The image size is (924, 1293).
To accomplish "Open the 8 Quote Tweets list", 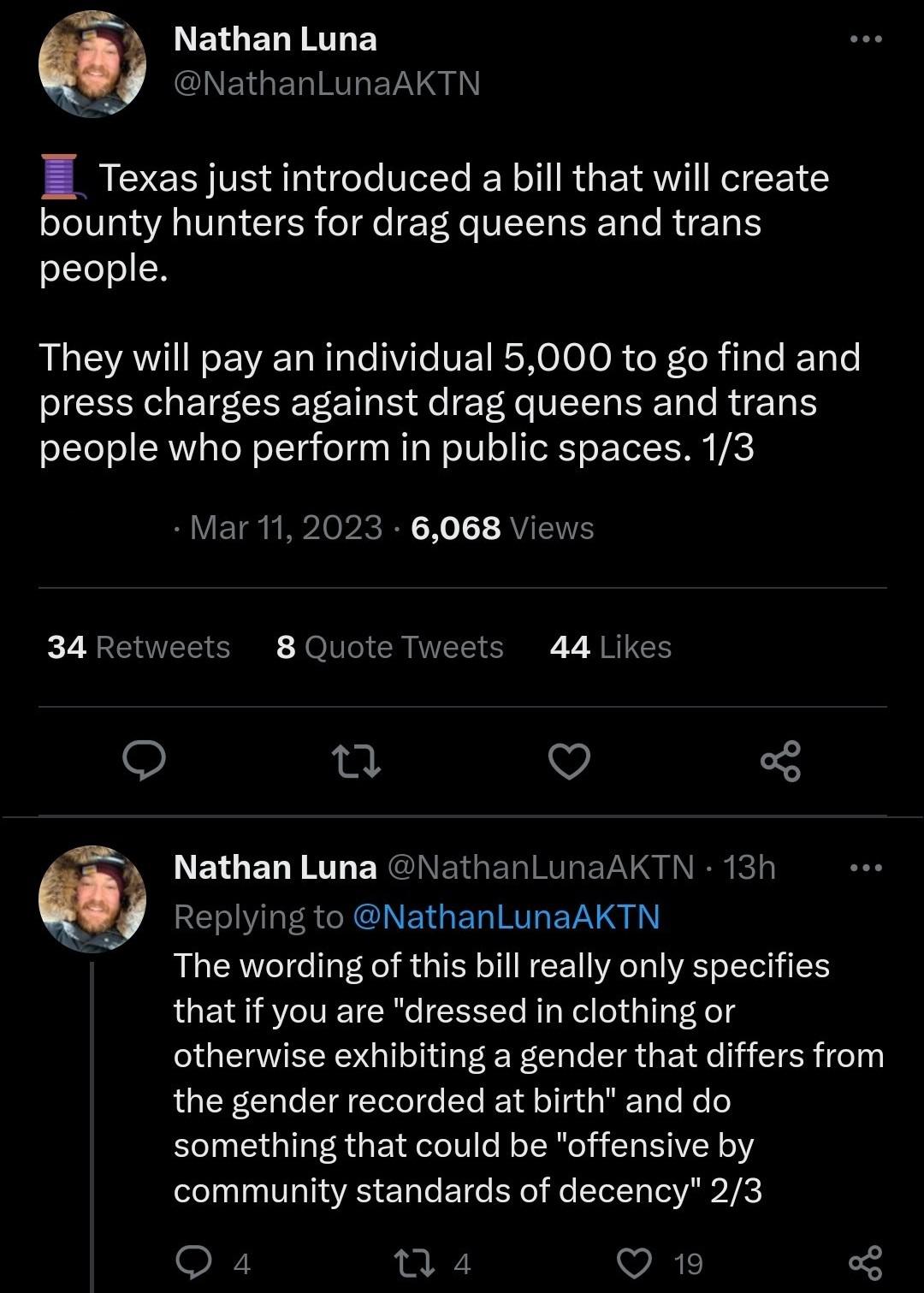I will pyautogui.click(x=390, y=647).
